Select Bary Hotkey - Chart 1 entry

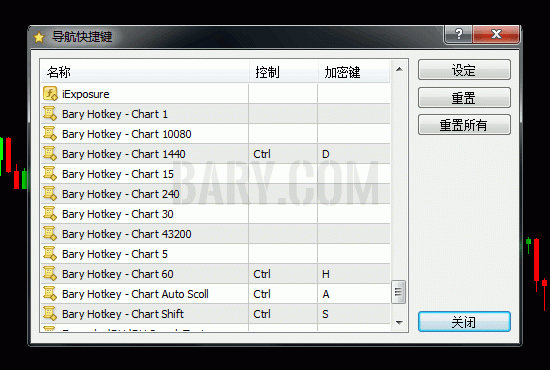coord(115,114)
